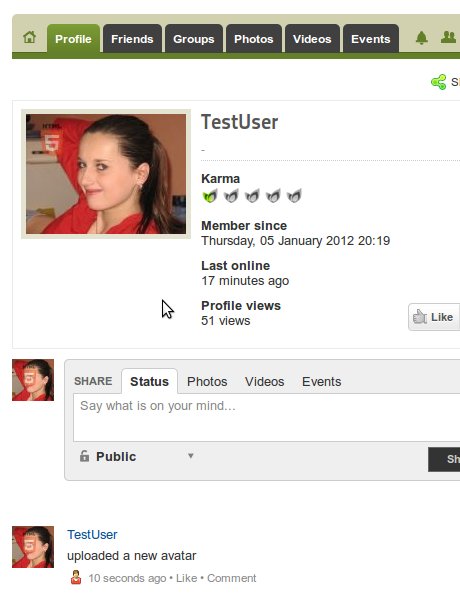Image resolution: width=460 pixels, height=599 pixels.
Task: Select Events in the share box
Action: [321, 381]
